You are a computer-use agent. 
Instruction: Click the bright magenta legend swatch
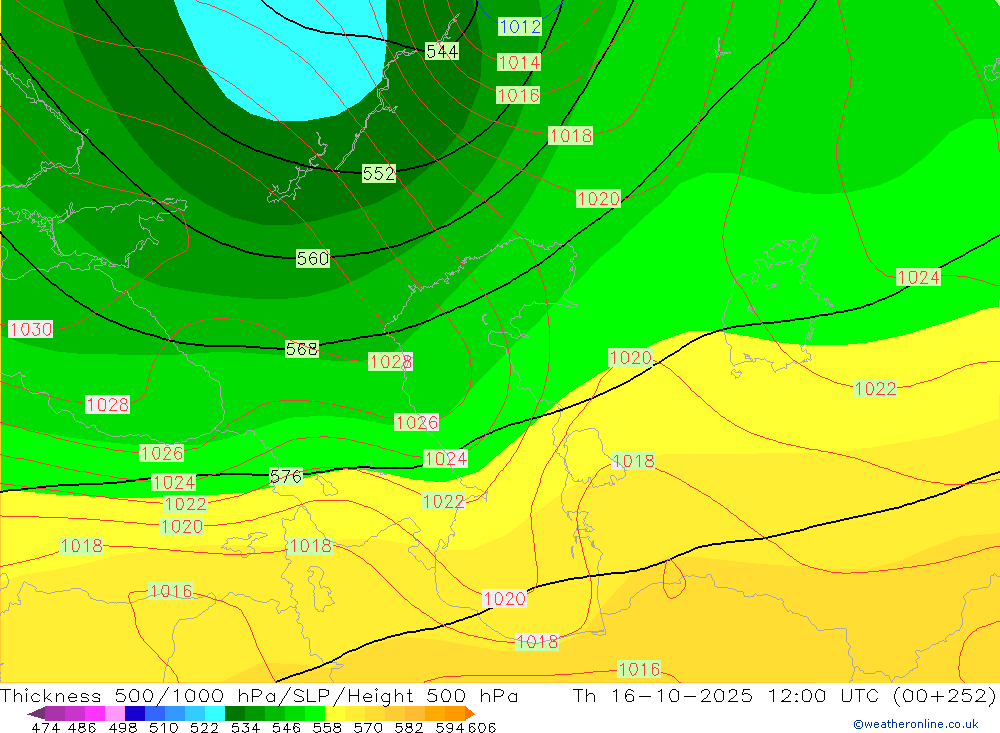[x=95, y=713]
